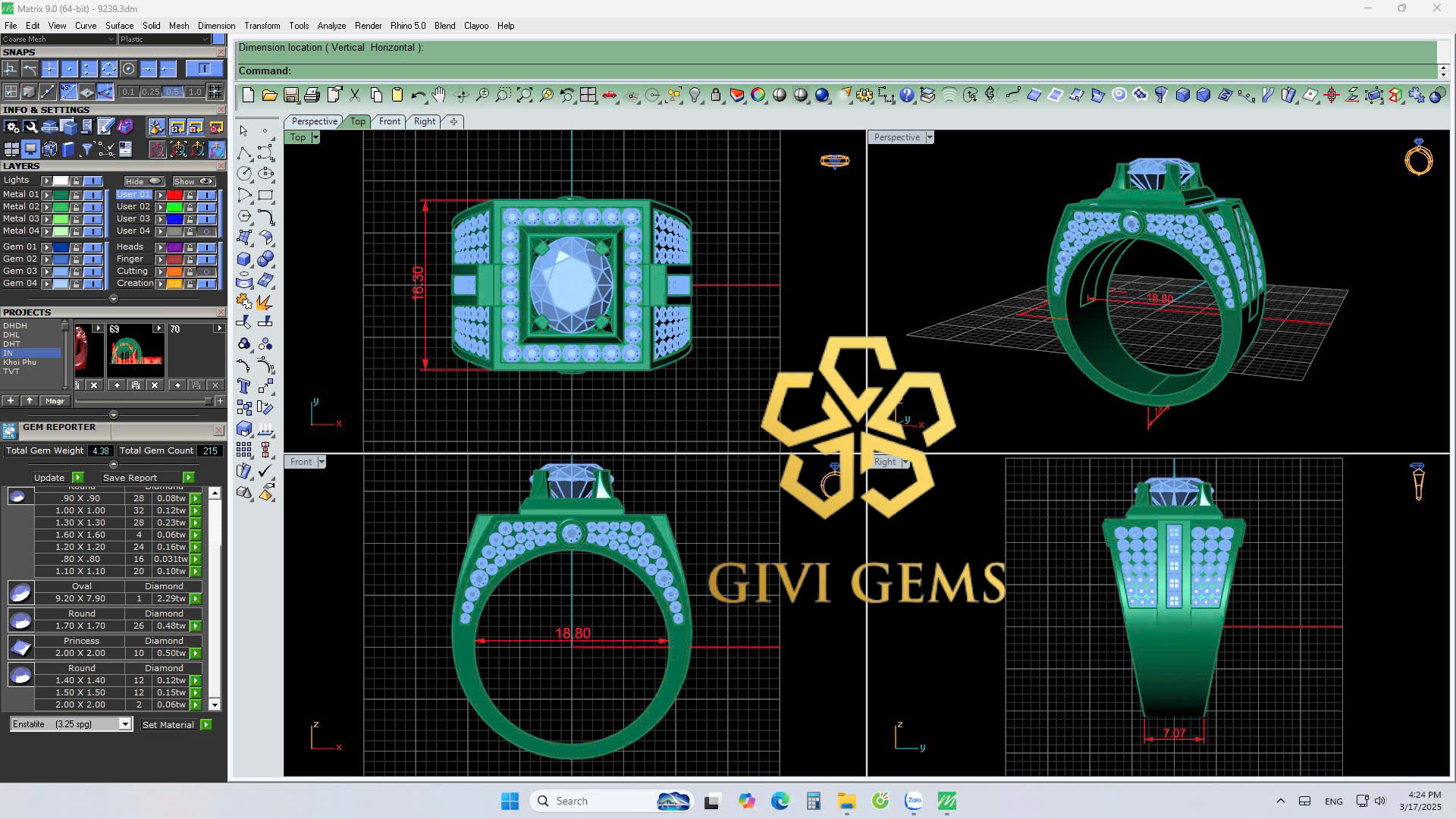Screen dimensions: 1456x819
Task: Select the Cut scissors icon
Action: [x=355, y=95]
